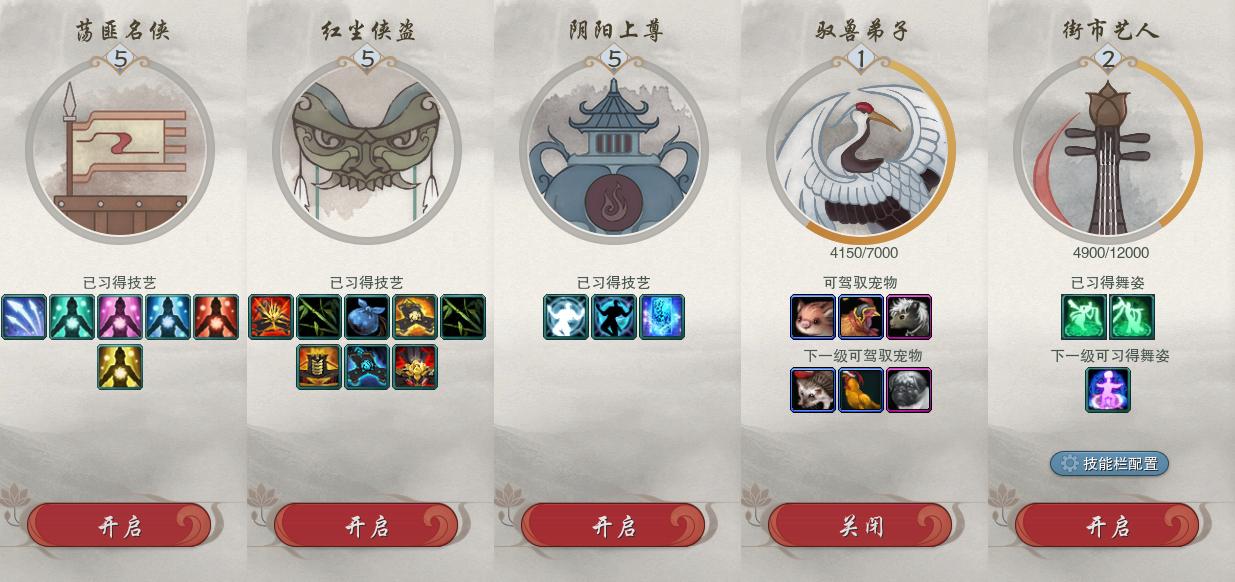The width and height of the screenshot is (1235, 582).
Task: Turn on 街市艺人 with 开启 button
Action: pos(1107,526)
